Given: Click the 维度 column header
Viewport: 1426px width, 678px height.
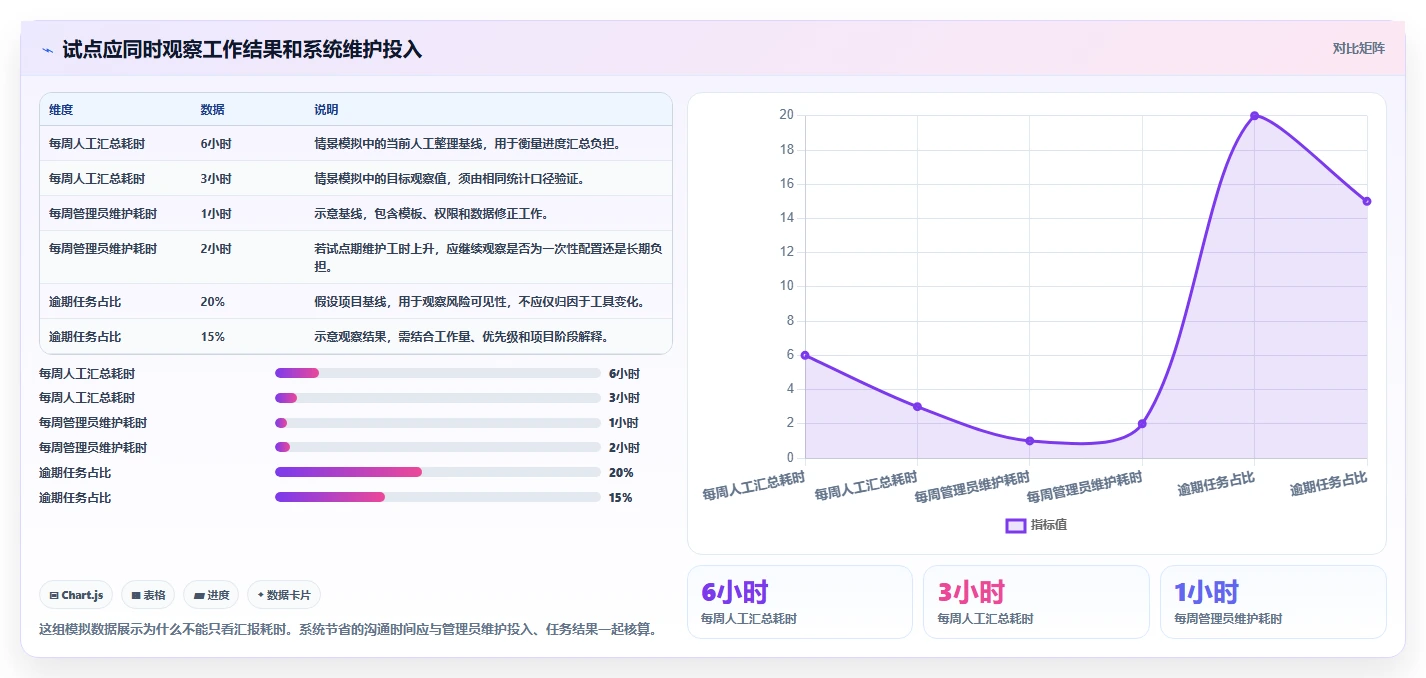Looking at the screenshot, I should 61,110.
